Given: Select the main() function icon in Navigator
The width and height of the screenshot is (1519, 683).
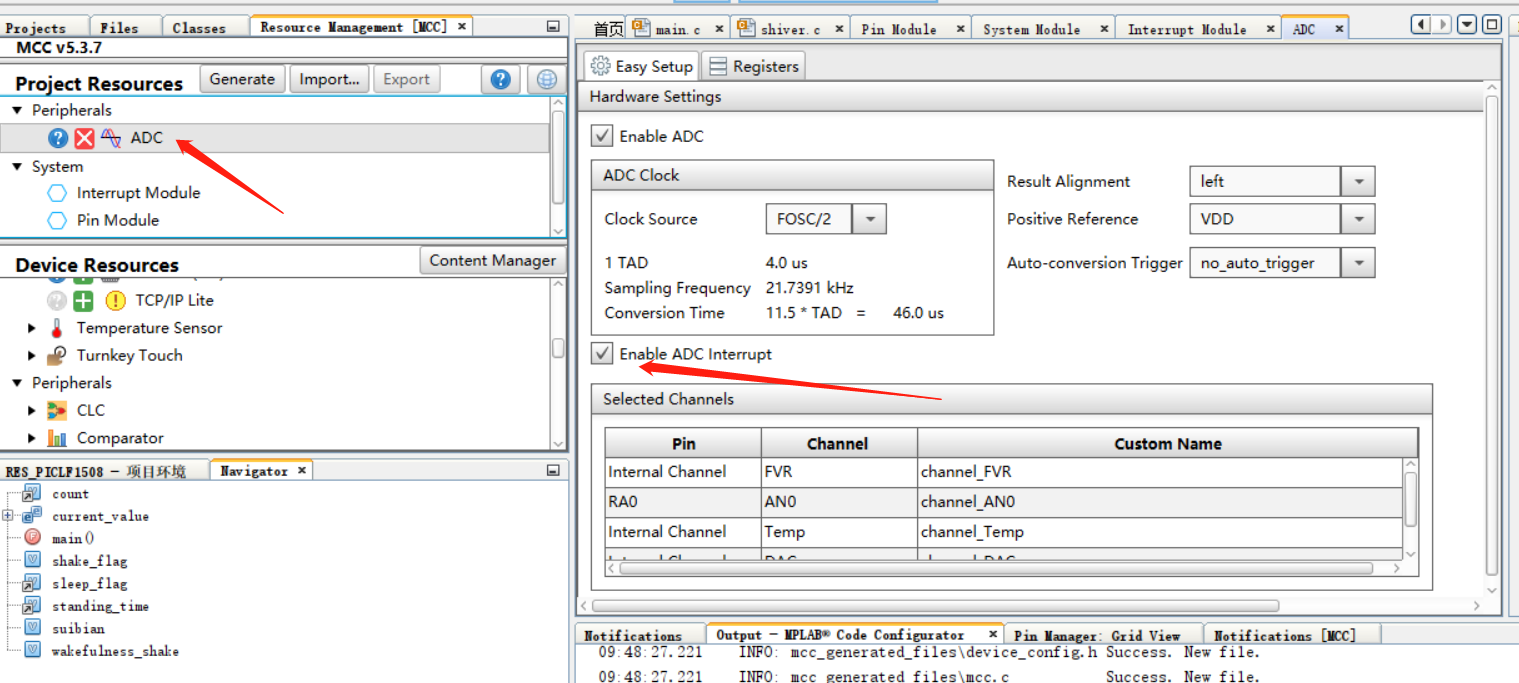Looking at the screenshot, I should pyautogui.click(x=35, y=537).
